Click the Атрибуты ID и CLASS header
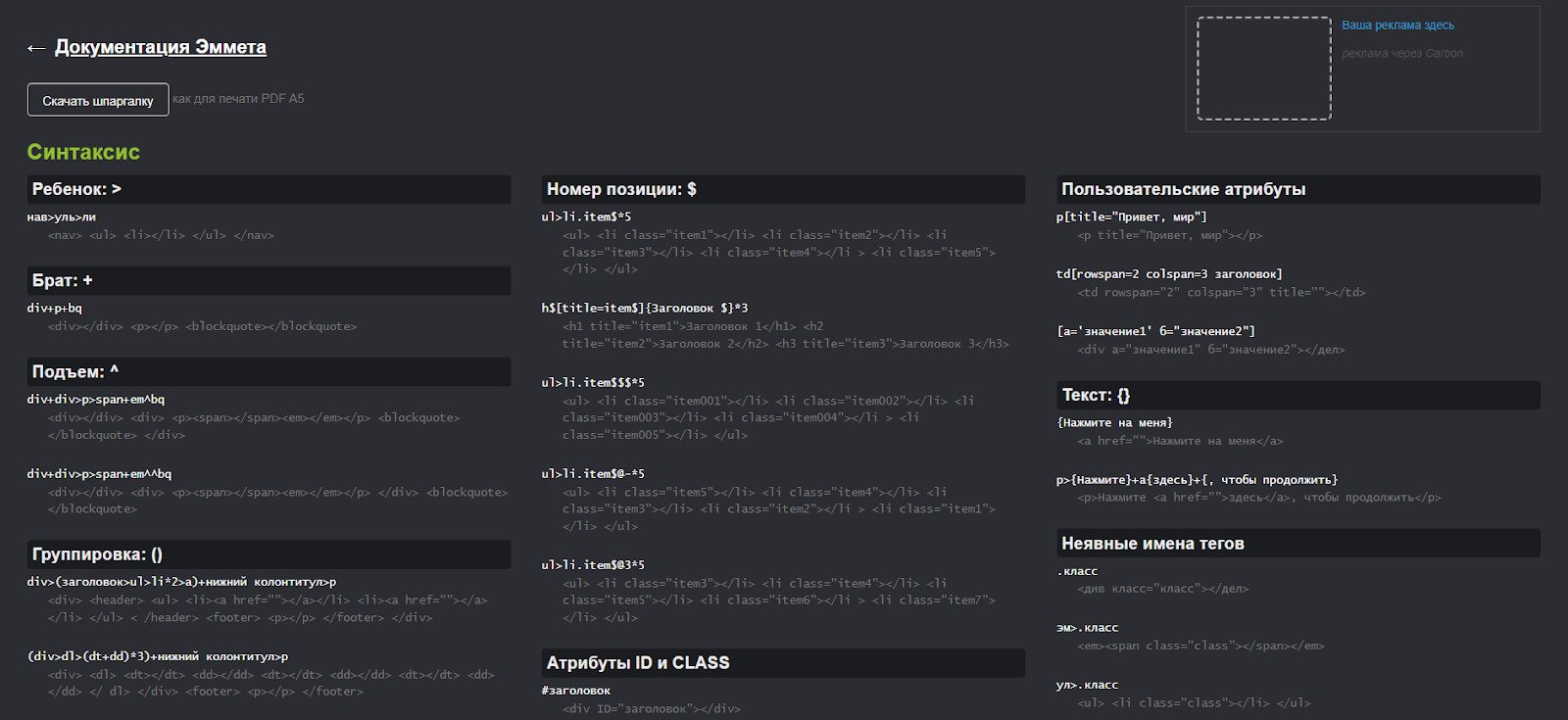Viewport: 1568px width, 720px height. tap(783, 663)
